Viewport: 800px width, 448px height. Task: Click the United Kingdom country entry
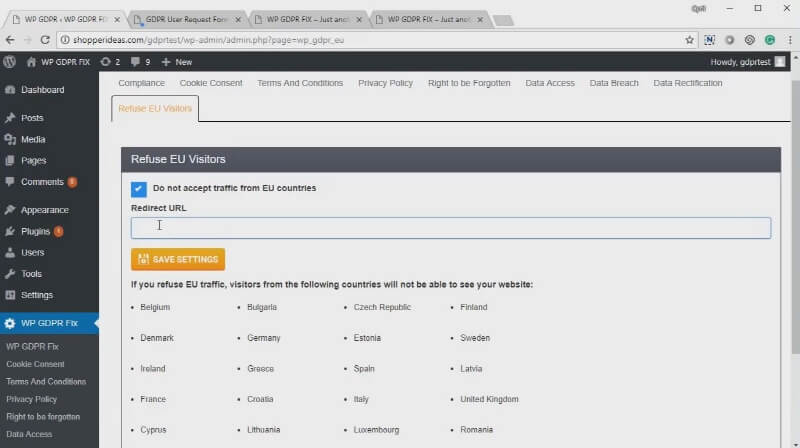(x=489, y=399)
